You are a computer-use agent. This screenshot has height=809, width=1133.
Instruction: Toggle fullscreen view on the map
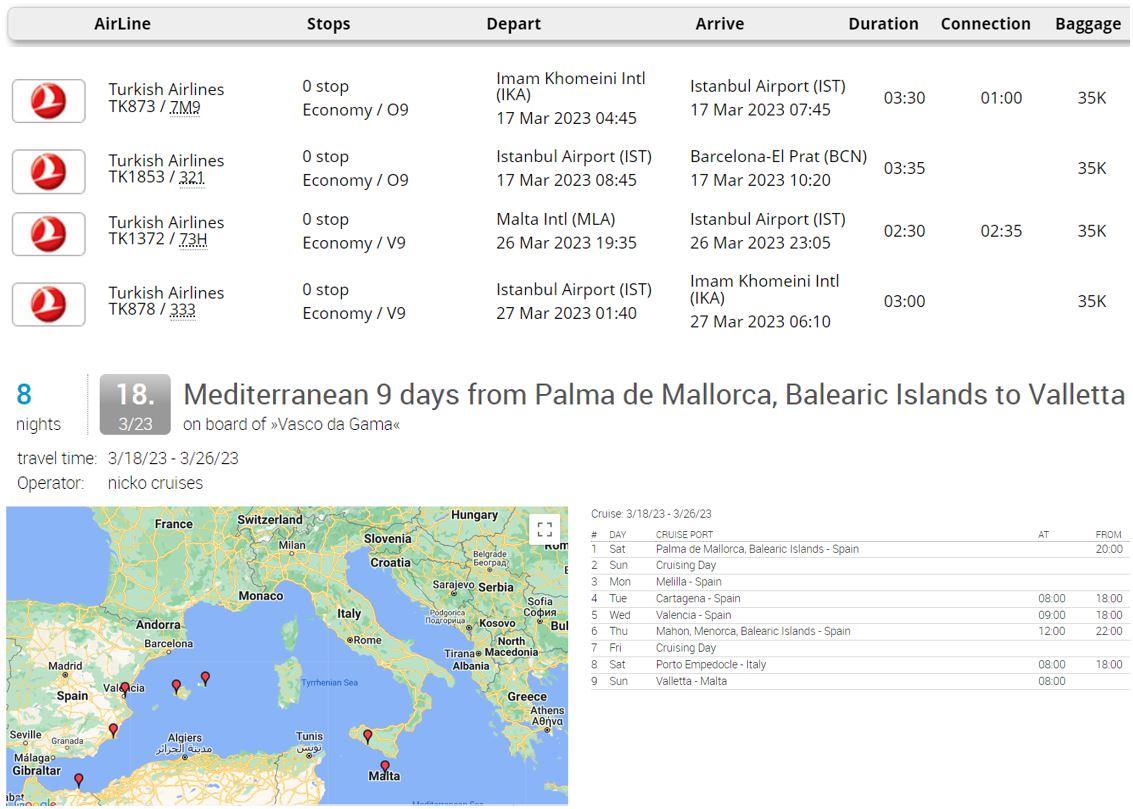[x=544, y=530]
